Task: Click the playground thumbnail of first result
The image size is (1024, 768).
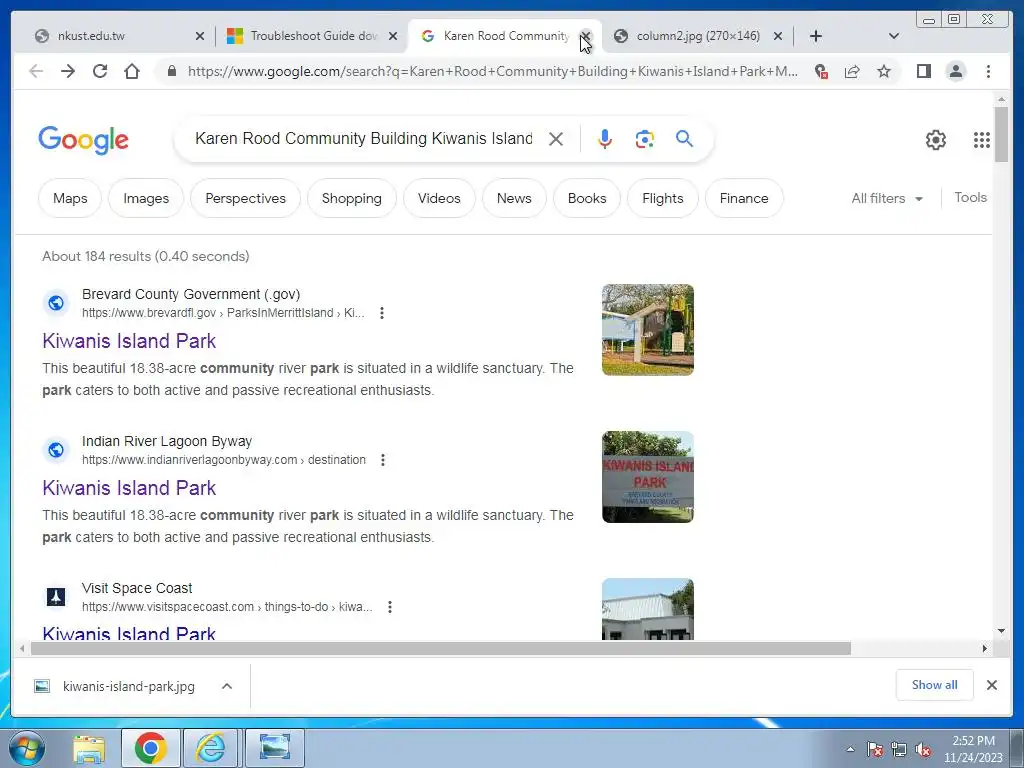Action: (x=648, y=330)
